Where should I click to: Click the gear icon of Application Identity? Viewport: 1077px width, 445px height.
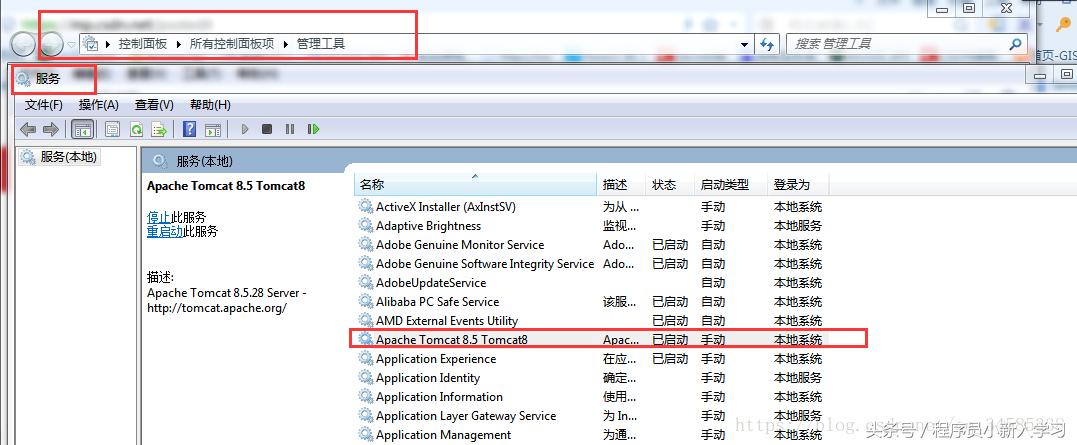coord(366,378)
